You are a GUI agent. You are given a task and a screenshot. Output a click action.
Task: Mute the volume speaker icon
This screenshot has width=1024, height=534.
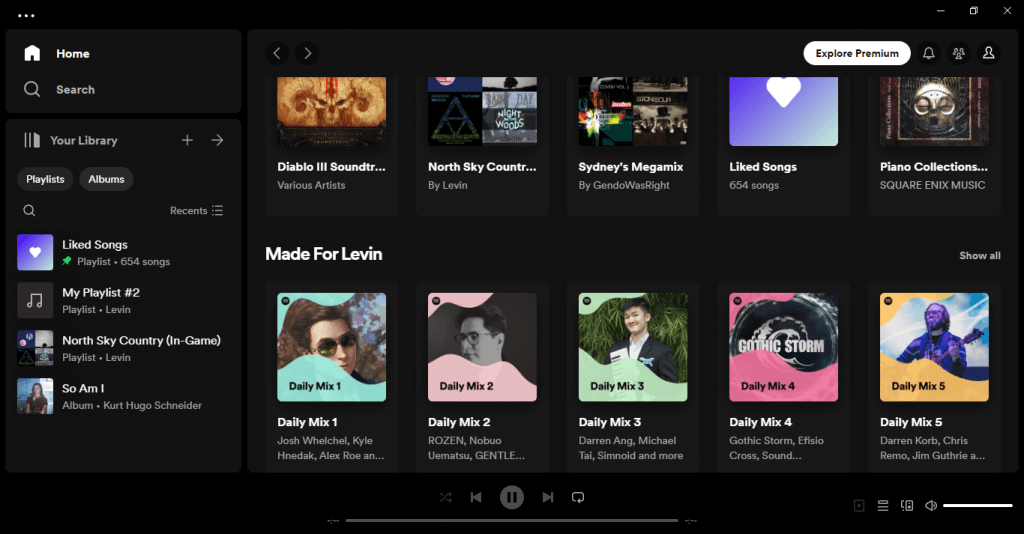931,506
